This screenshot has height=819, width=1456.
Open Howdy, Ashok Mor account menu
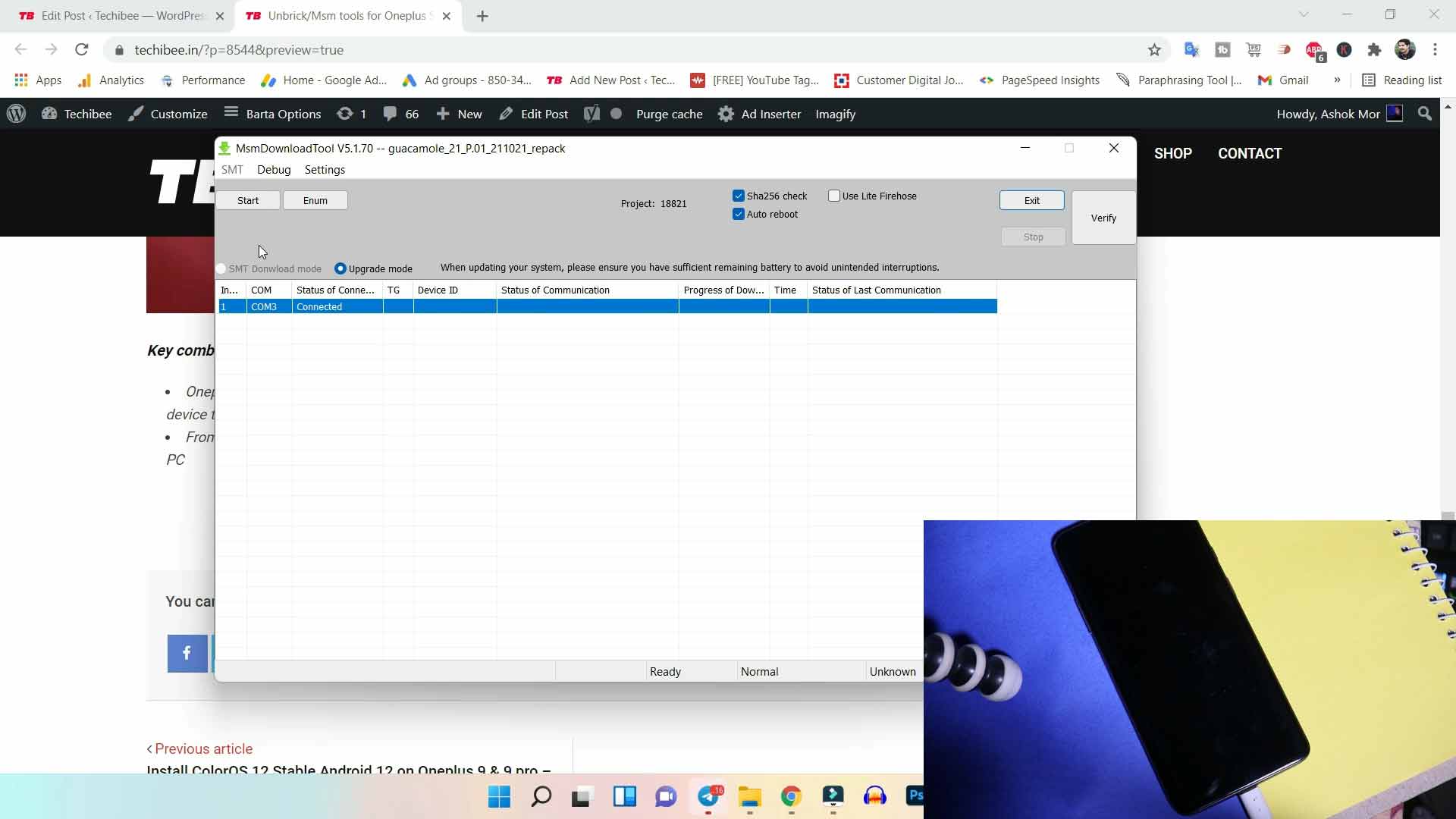1339,114
